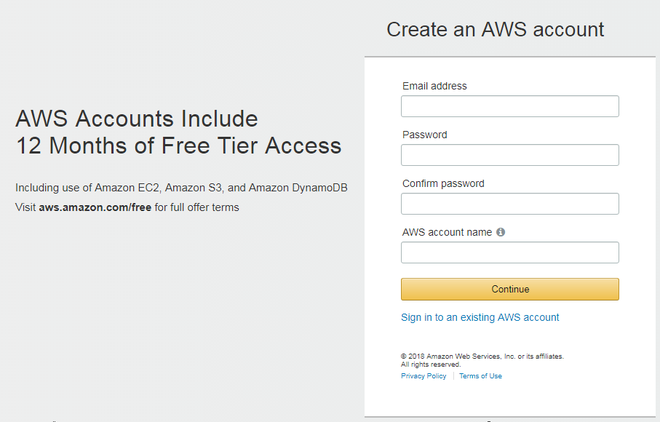Click into the Password input field
This screenshot has width=660, height=422.
(510, 155)
